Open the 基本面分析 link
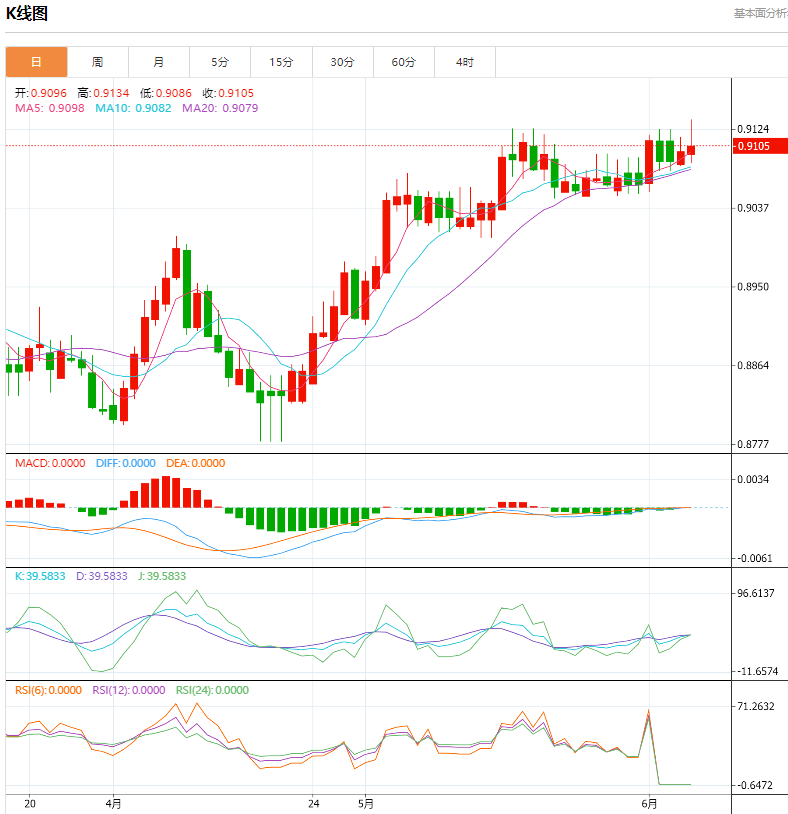The image size is (788, 814). (760, 13)
